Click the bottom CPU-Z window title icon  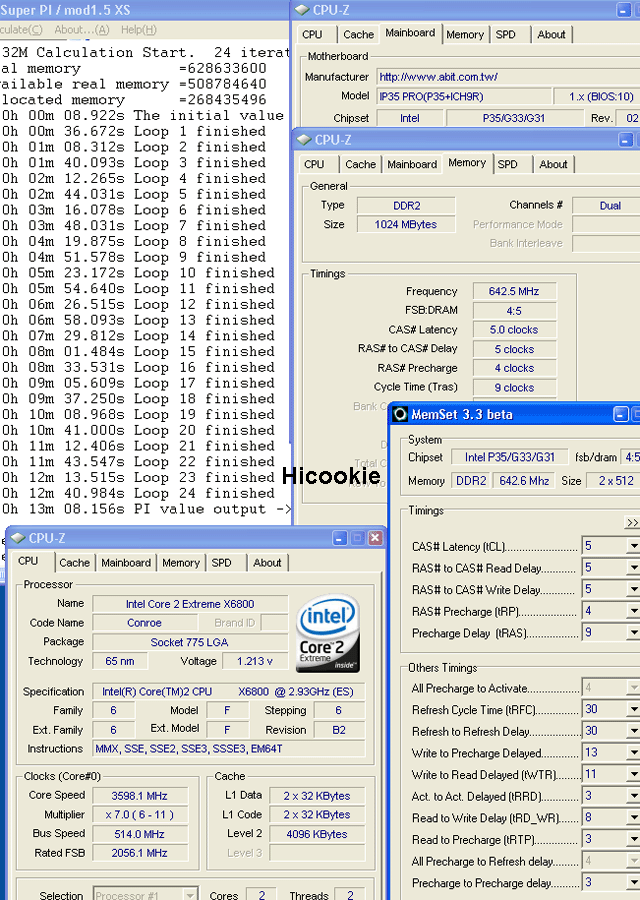[18, 538]
